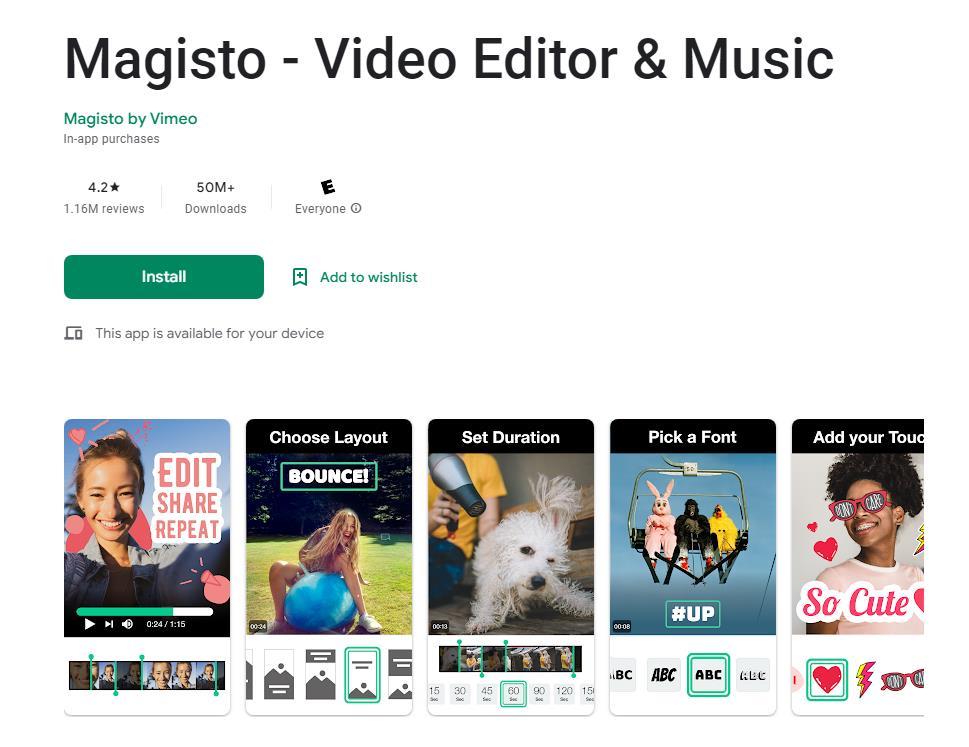Select the dark layout icon left of highlighted one
This screenshot has width=969, height=747.
(321, 675)
